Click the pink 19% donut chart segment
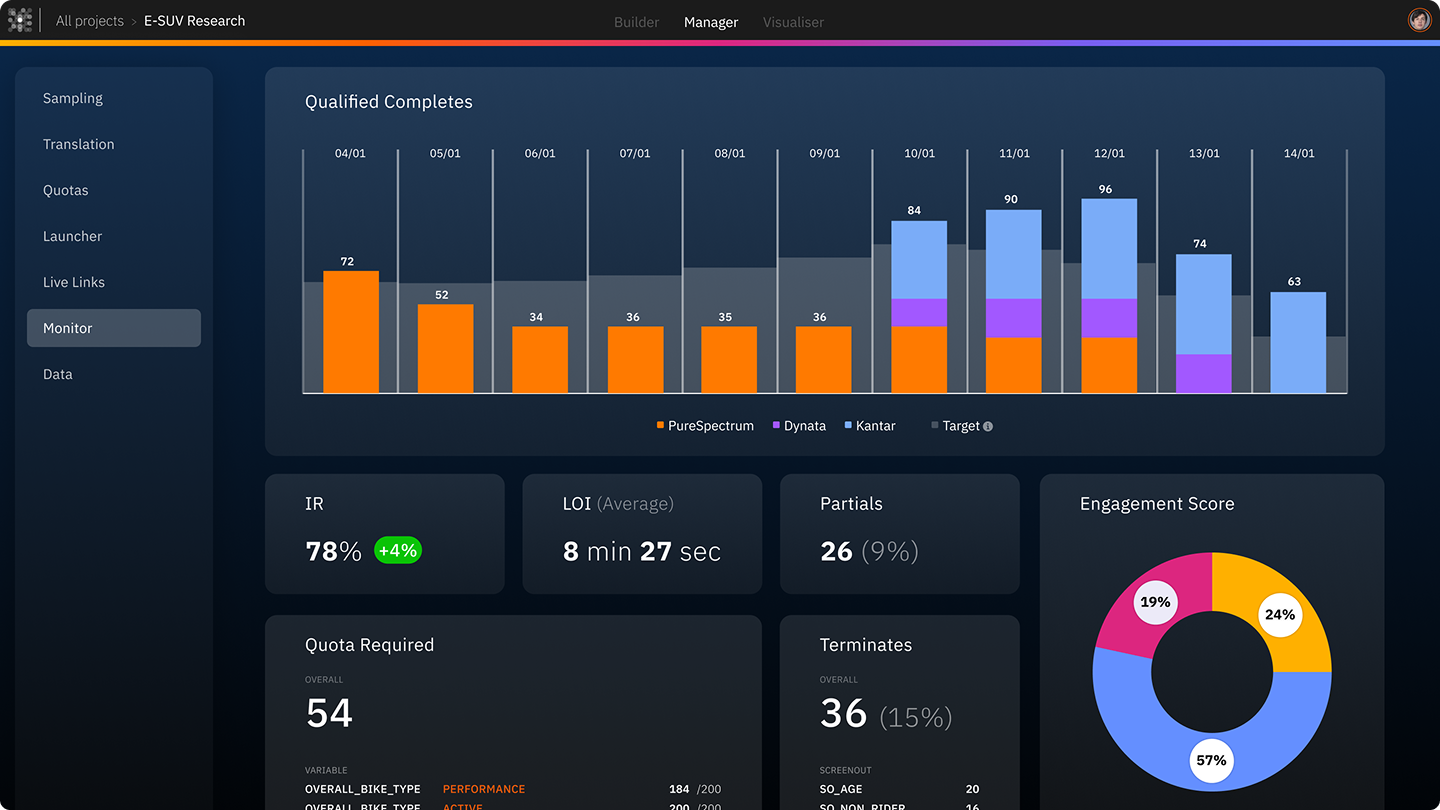 pos(1155,601)
